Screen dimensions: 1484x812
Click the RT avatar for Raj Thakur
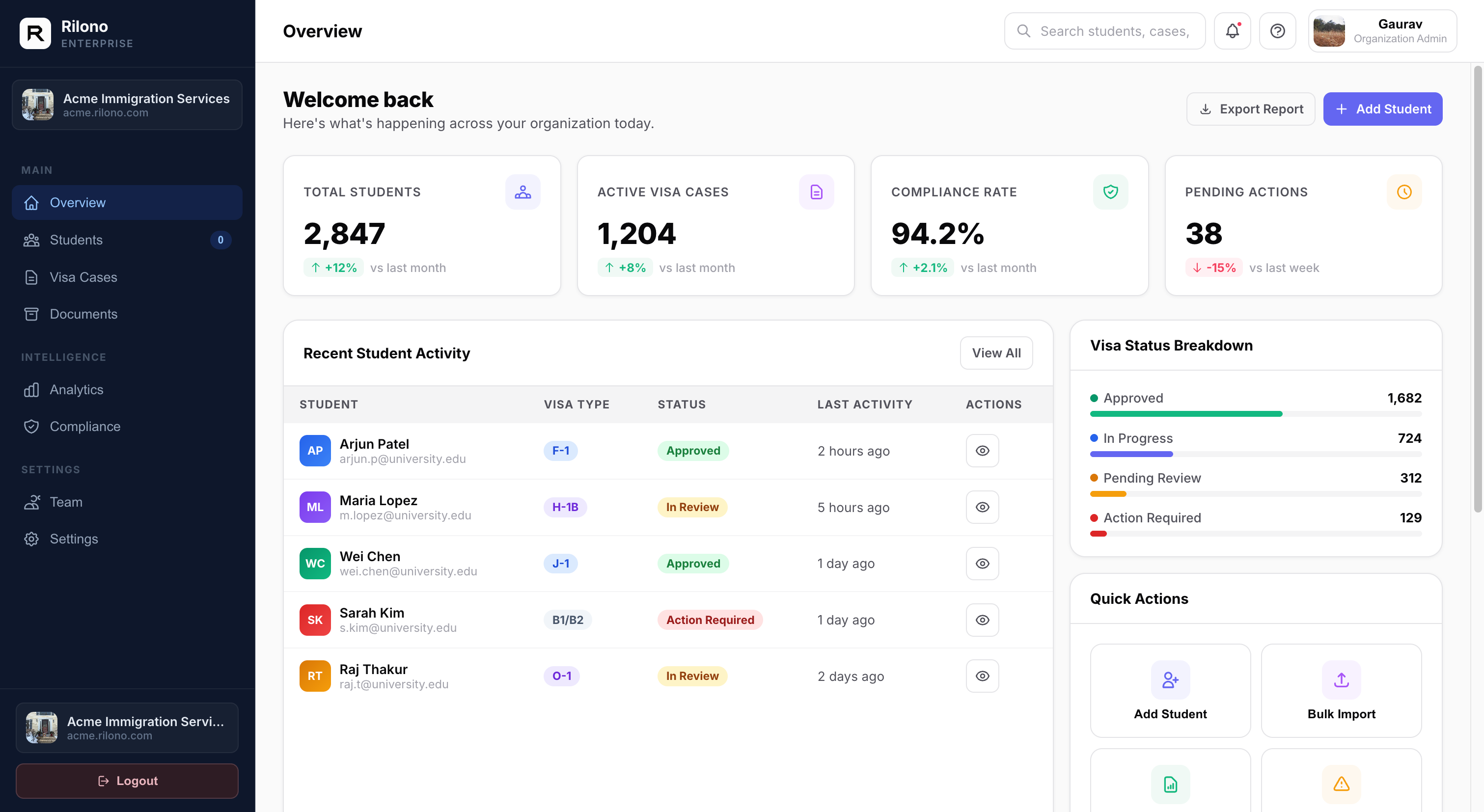[x=315, y=676]
